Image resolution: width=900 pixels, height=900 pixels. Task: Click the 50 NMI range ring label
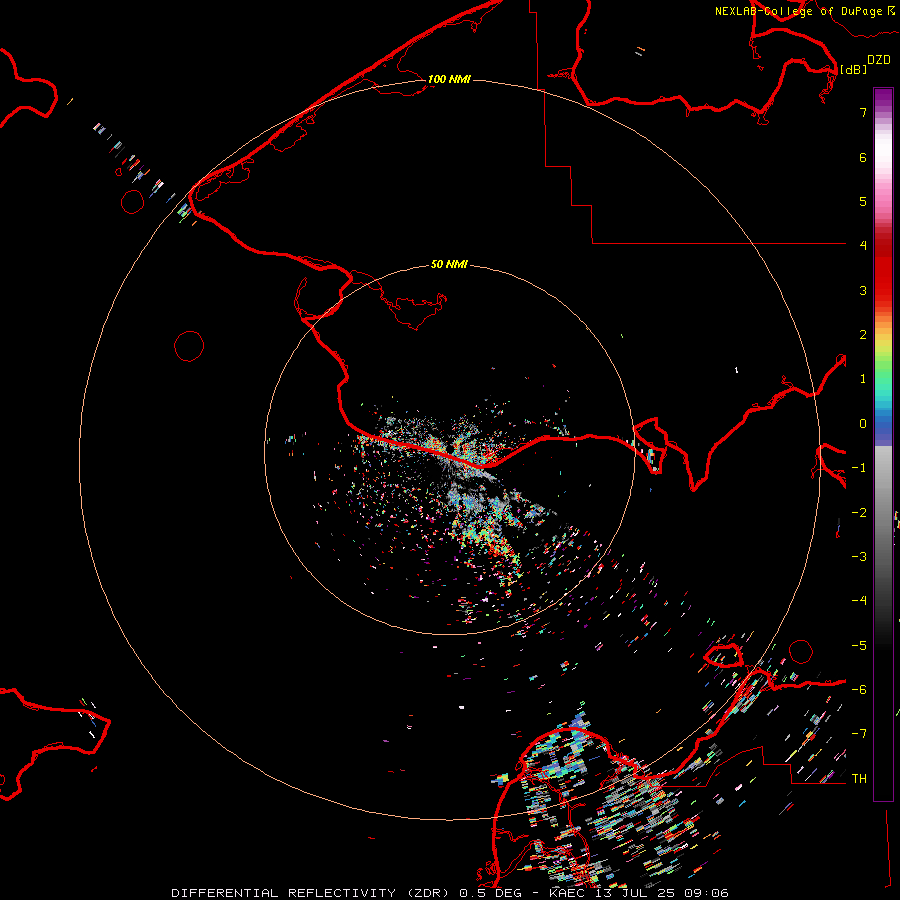pyautogui.click(x=449, y=264)
